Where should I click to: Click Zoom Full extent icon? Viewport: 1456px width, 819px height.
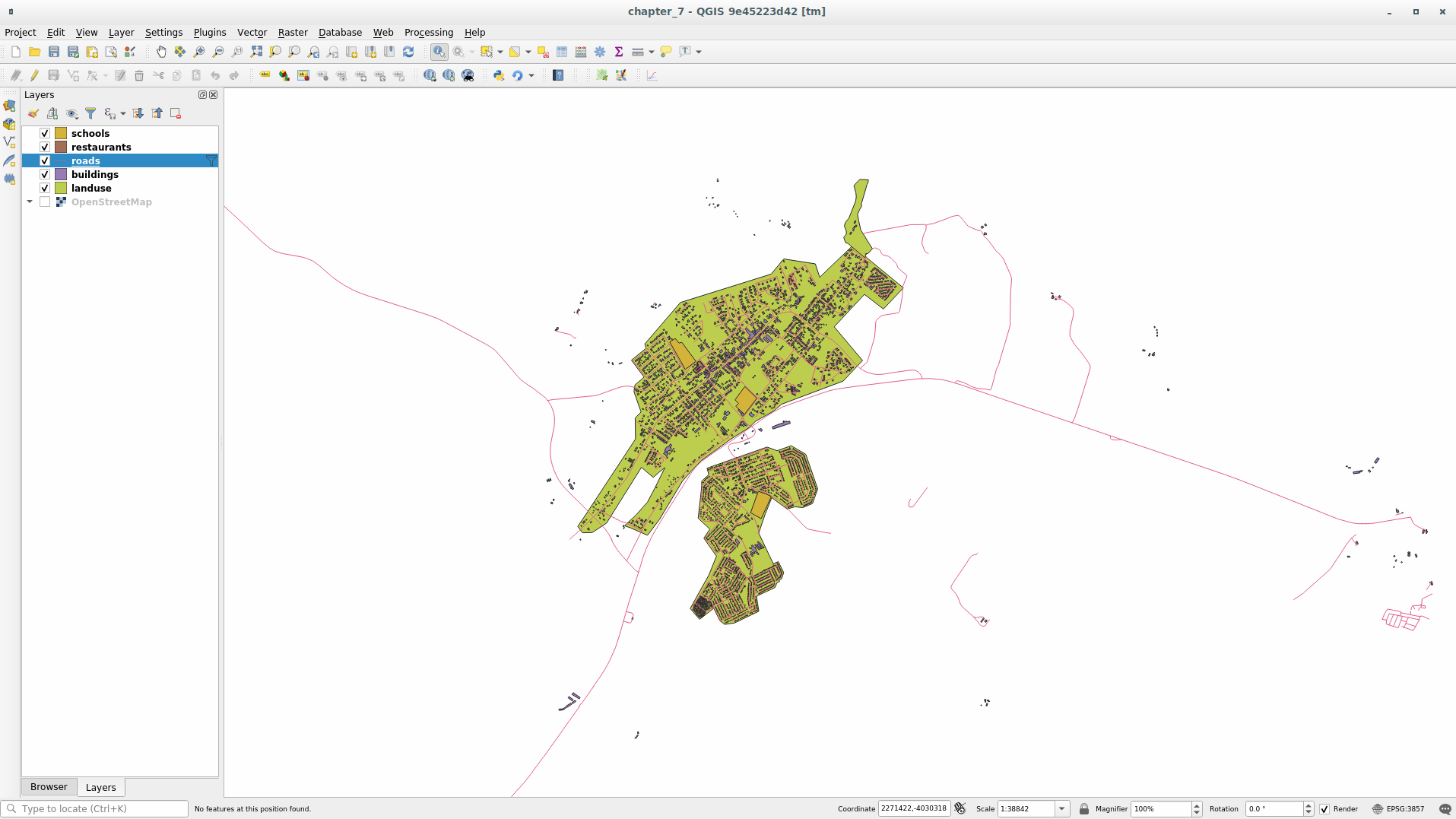click(256, 52)
